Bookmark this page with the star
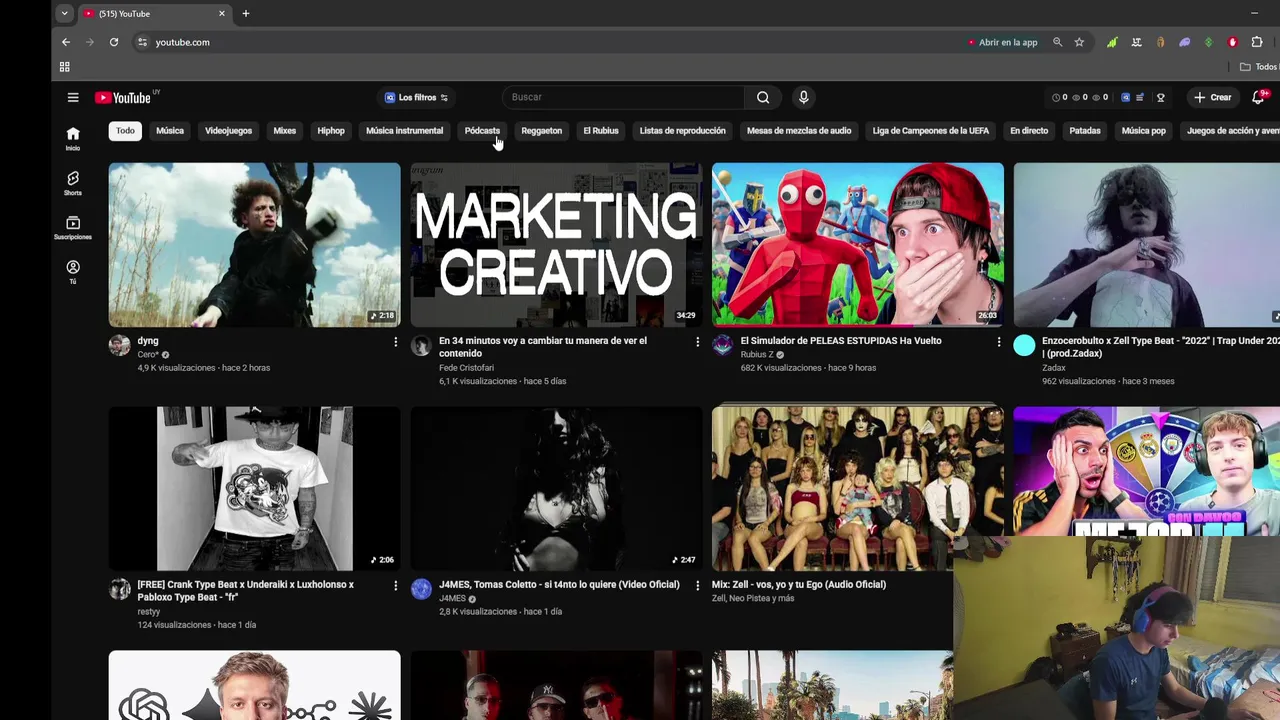Image resolution: width=1280 pixels, height=720 pixels. click(x=1079, y=42)
